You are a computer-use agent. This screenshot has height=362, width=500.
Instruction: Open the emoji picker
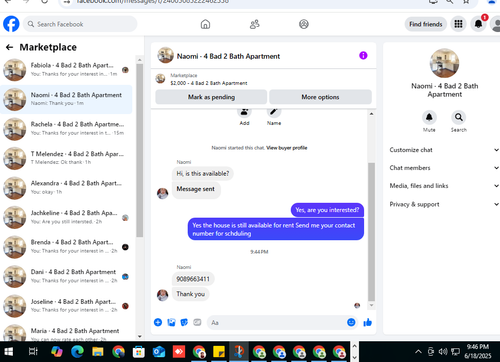pyautogui.click(x=351, y=322)
